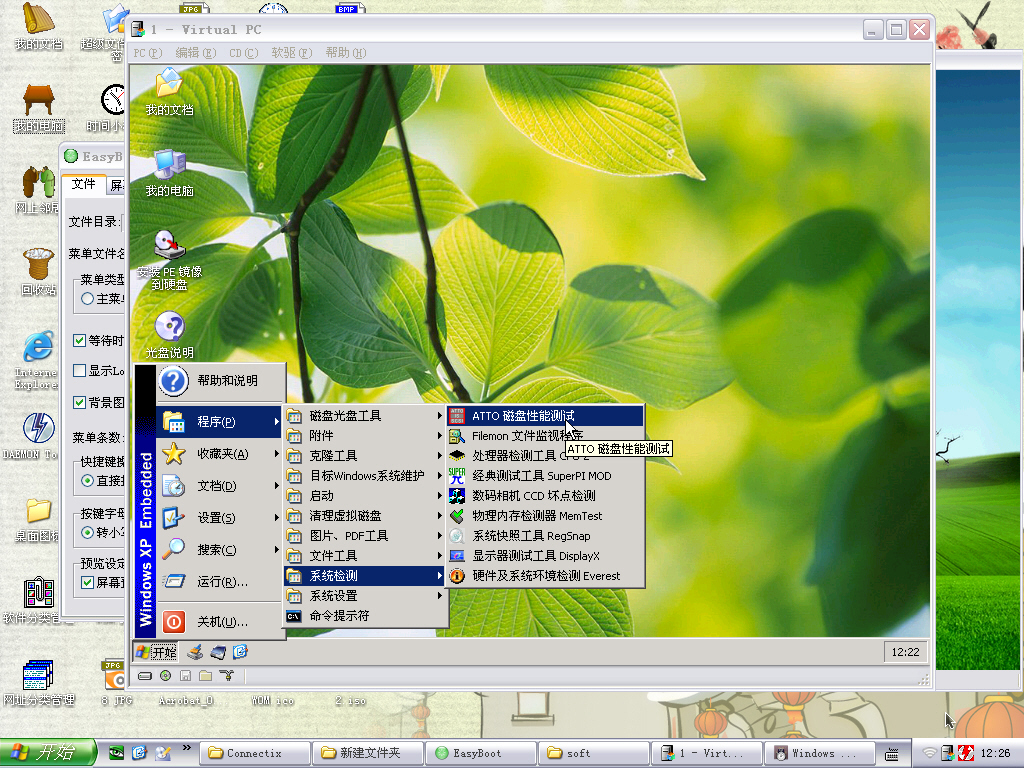This screenshot has height=768, width=1024.
Task: Click the CD drive icon in Virtual PC status bar
Action: pos(165,676)
